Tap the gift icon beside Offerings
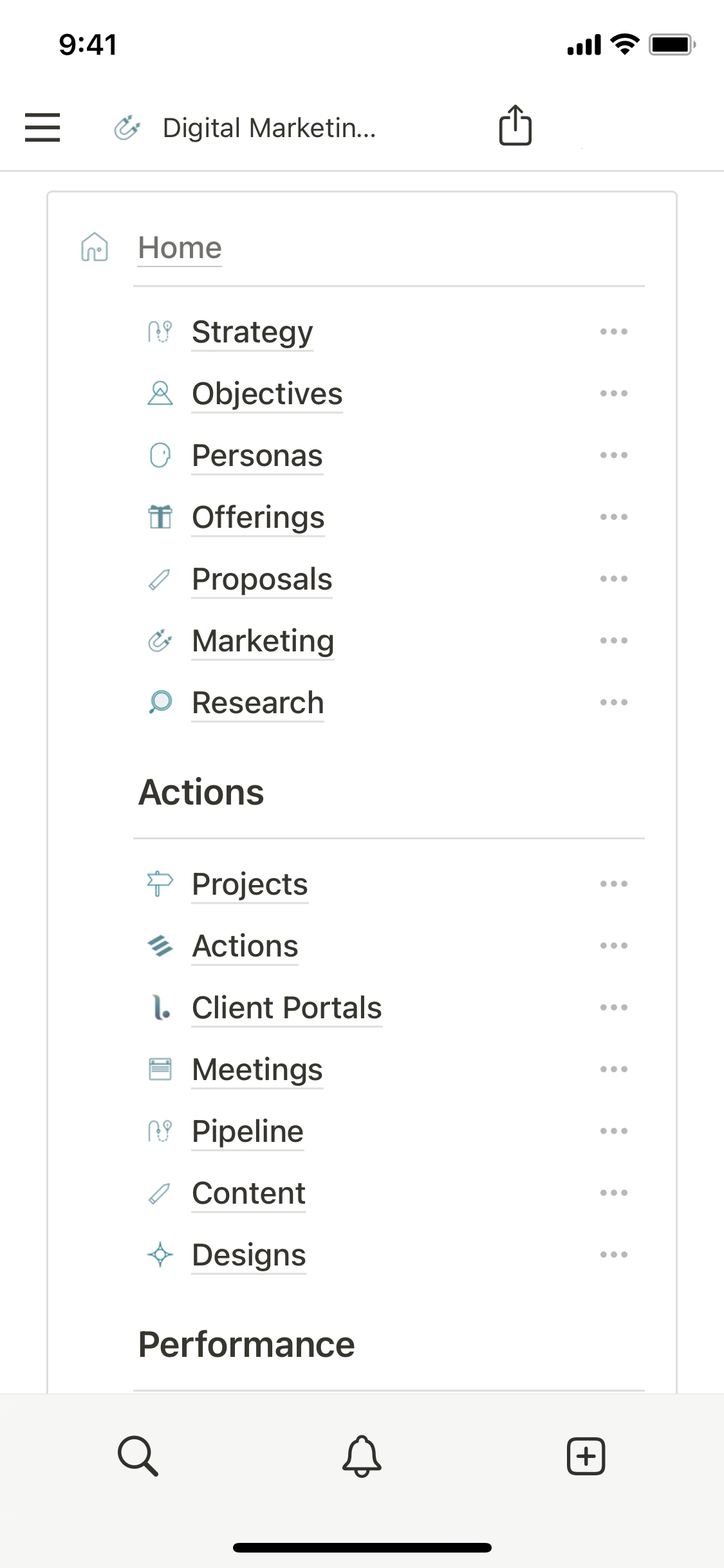 [160, 517]
